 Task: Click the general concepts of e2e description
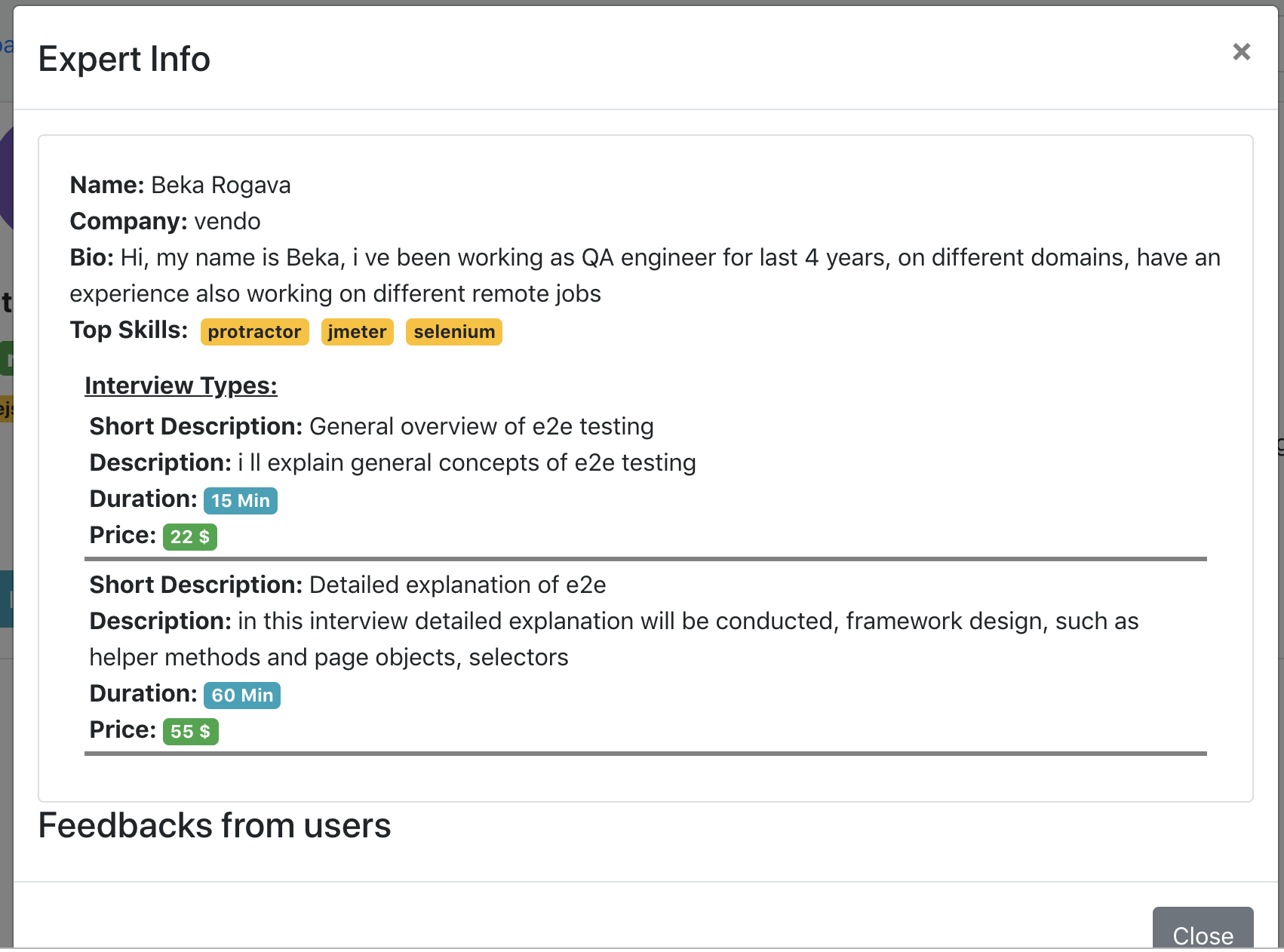click(467, 462)
